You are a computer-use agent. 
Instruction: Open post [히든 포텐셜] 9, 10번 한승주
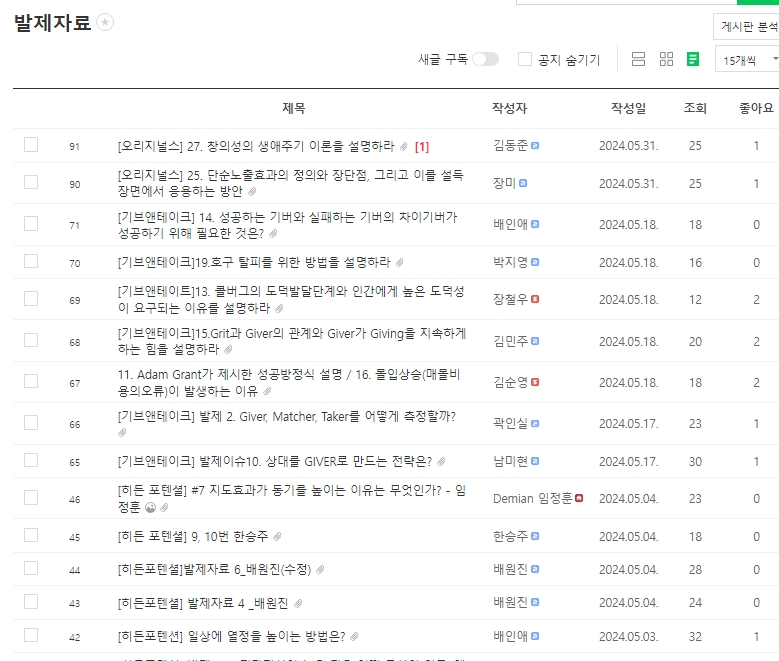coord(193,537)
